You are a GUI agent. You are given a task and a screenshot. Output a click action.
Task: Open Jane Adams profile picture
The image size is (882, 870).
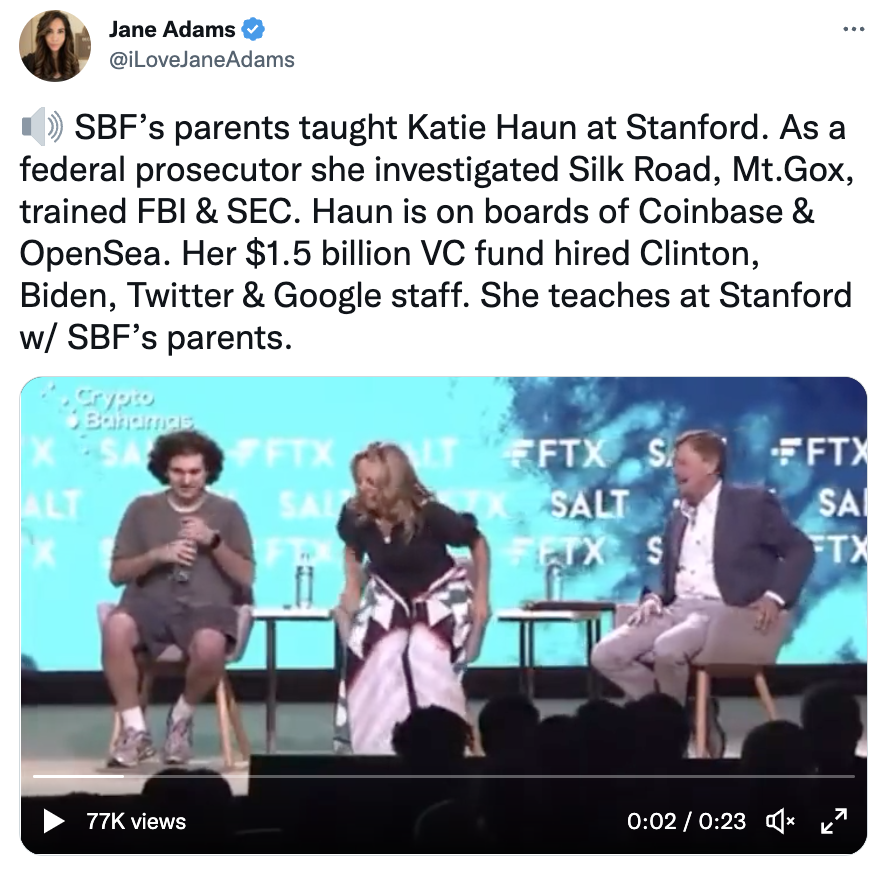click(x=55, y=46)
